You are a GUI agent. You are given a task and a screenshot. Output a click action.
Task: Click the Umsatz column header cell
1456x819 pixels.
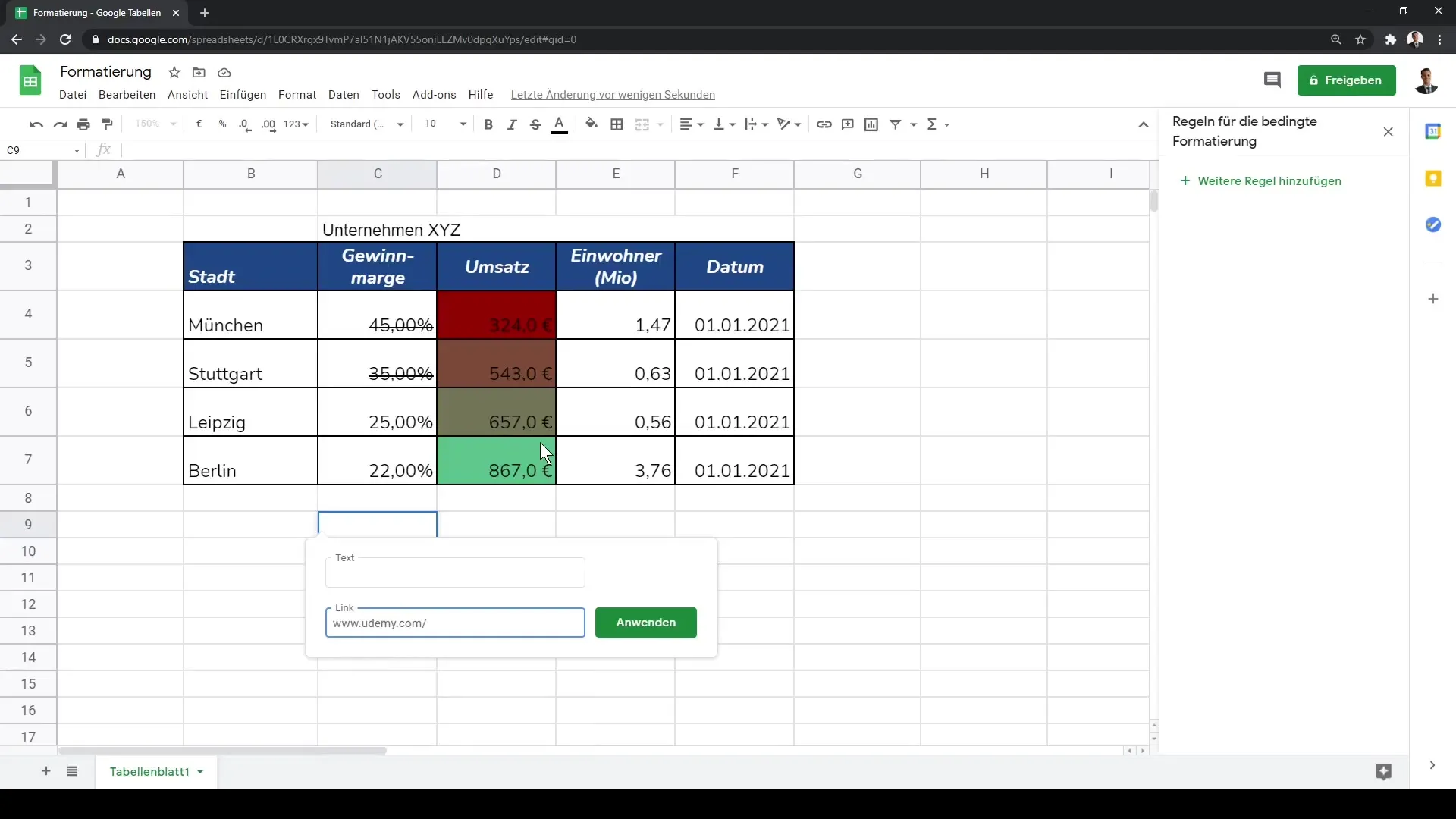coord(498,265)
